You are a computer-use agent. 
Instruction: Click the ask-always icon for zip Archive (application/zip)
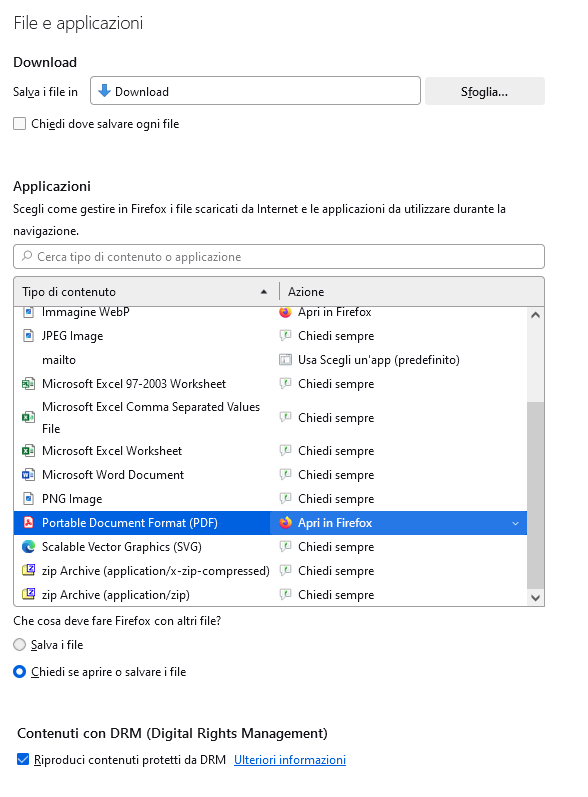coord(286,594)
